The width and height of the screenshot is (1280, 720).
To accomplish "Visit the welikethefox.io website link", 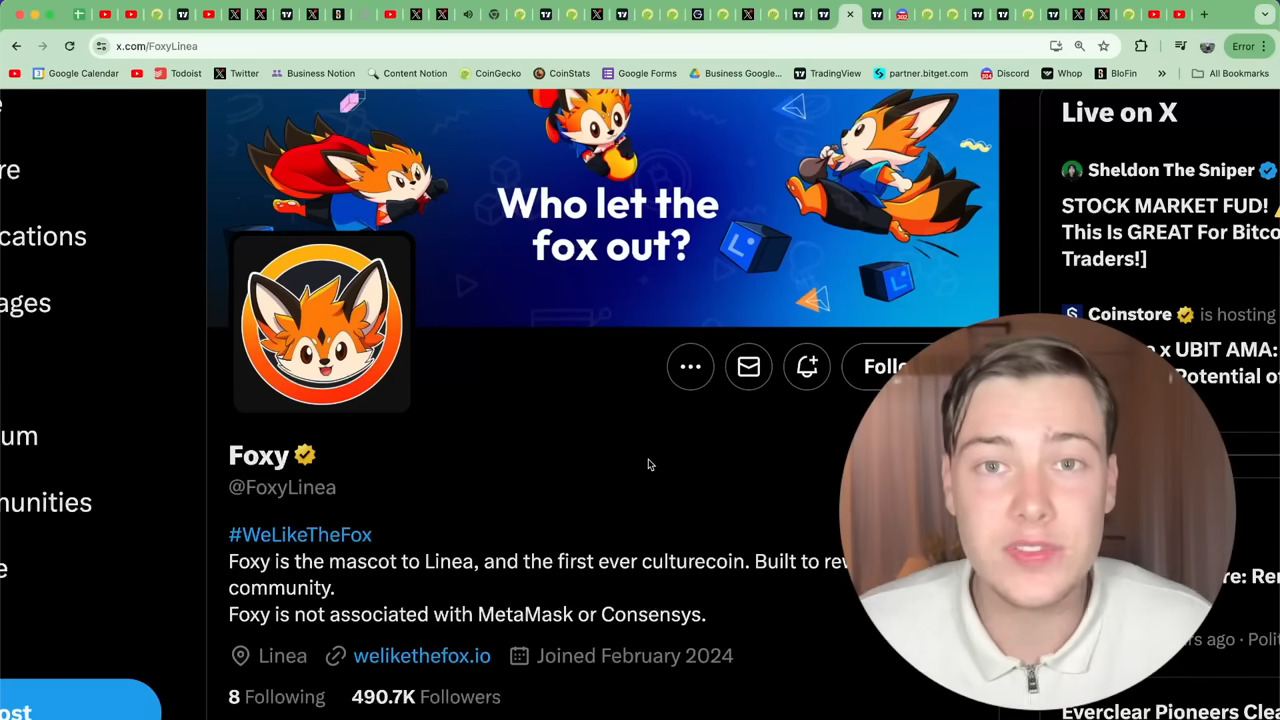I will (x=422, y=656).
